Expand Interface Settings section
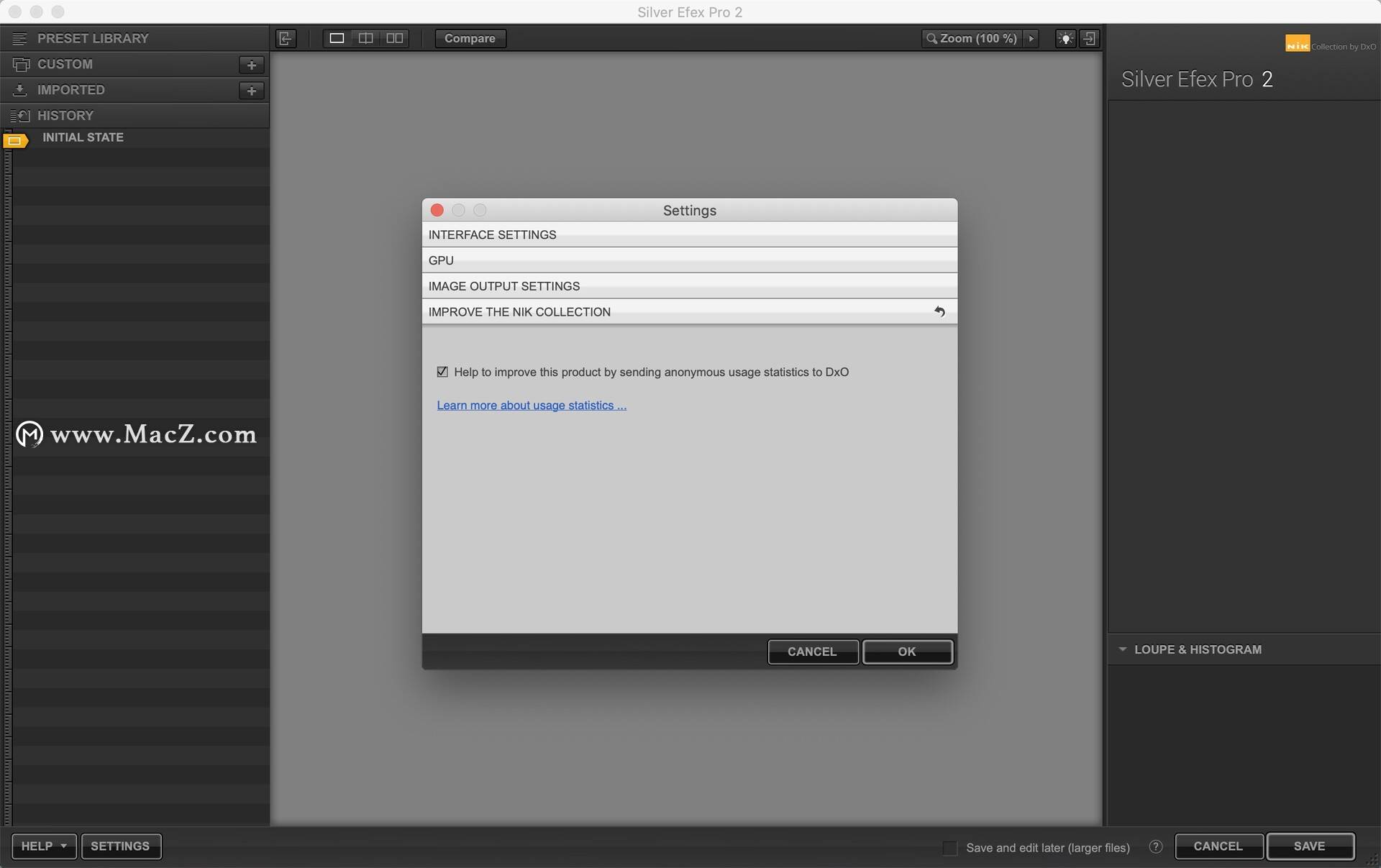 689,234
